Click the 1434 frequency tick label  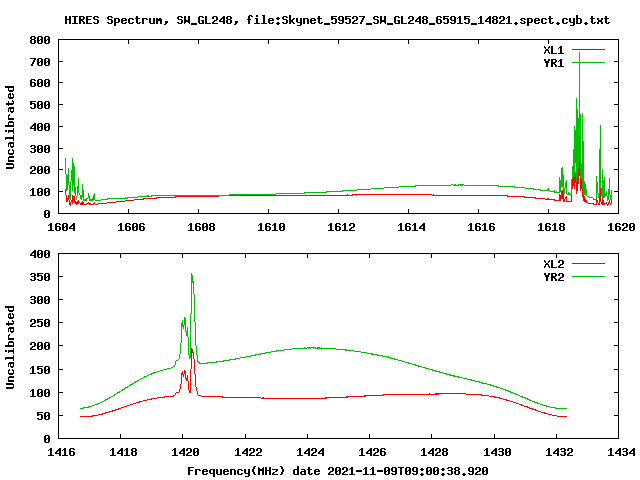[x=621, y=452]
